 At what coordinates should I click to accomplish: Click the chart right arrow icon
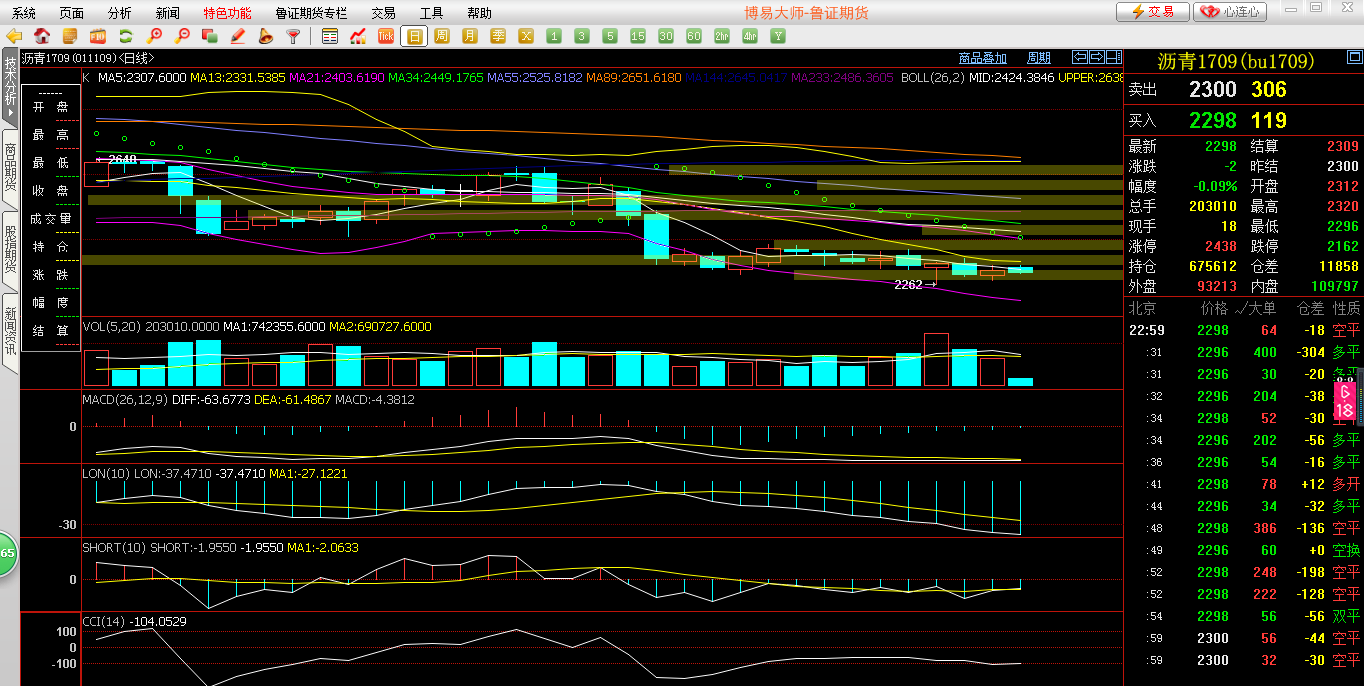tap(1097, 57)
